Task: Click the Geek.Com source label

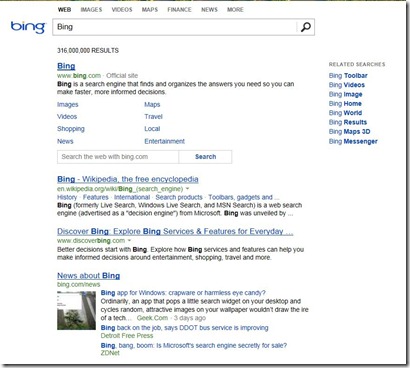Action: pyautogui.click(x=152, y=318)
